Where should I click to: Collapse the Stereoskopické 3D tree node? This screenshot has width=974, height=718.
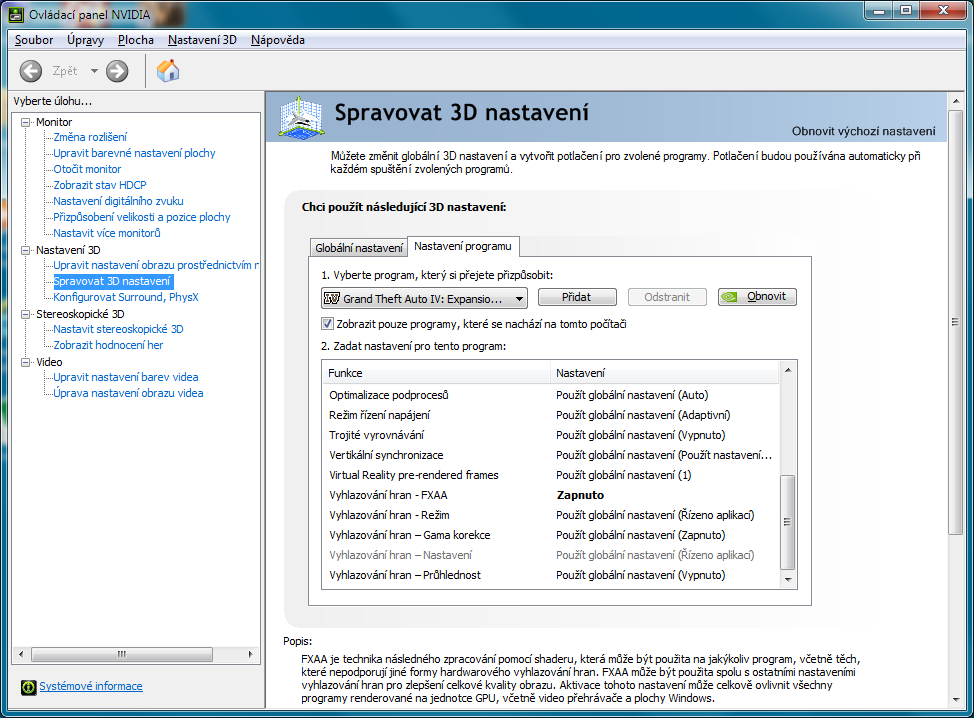[27, 314]
